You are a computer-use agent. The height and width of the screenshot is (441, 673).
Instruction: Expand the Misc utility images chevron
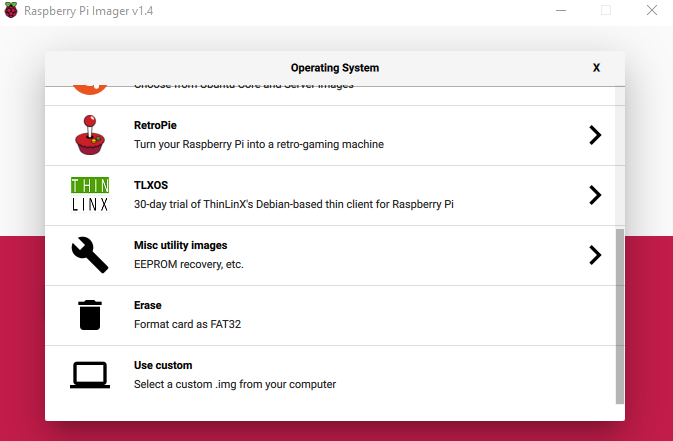595,255
